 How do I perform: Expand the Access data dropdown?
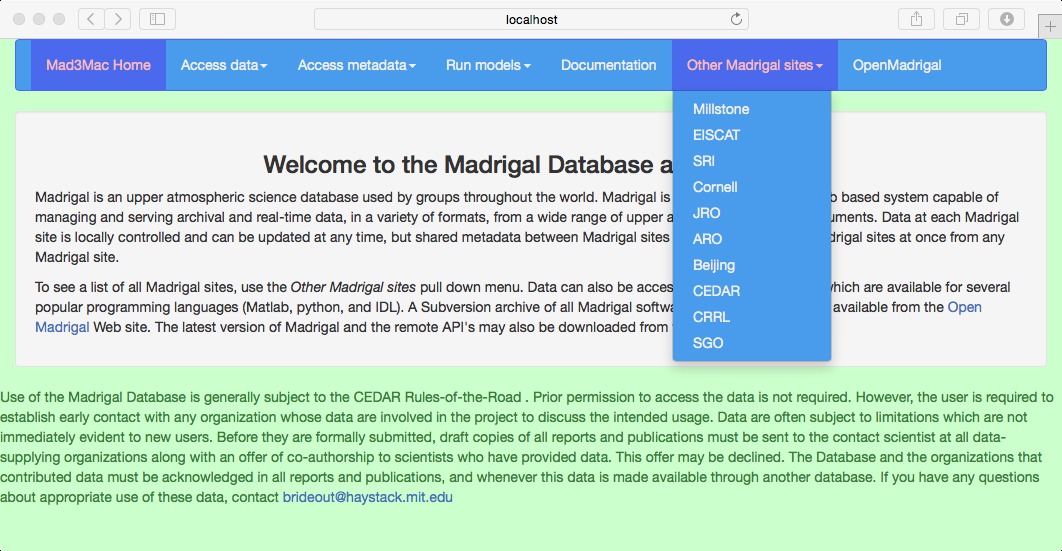[x=224, y=65]
